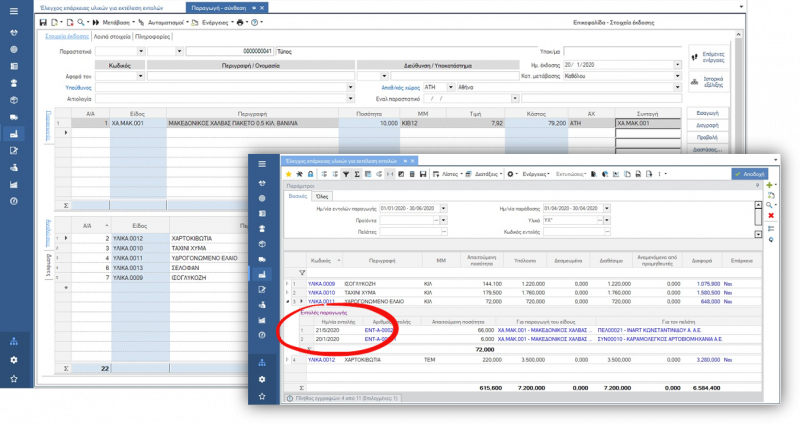The image size is (800, 424).
Task: Open the Κατ. μετάβασης Καθόλου dropdown
Action: tap(678, 76)
